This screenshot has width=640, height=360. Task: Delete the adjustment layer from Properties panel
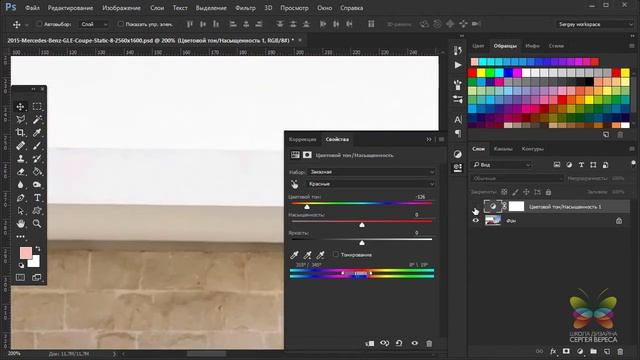coord(429,343)
